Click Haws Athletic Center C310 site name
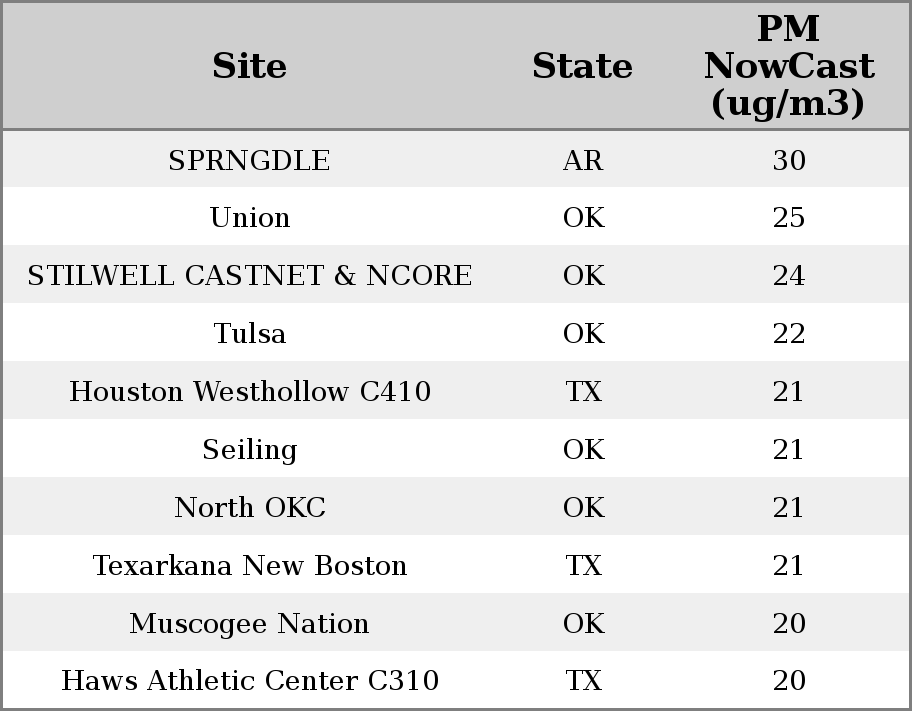The height and width of the screenshot is (711, 912). tap(249, 681)
